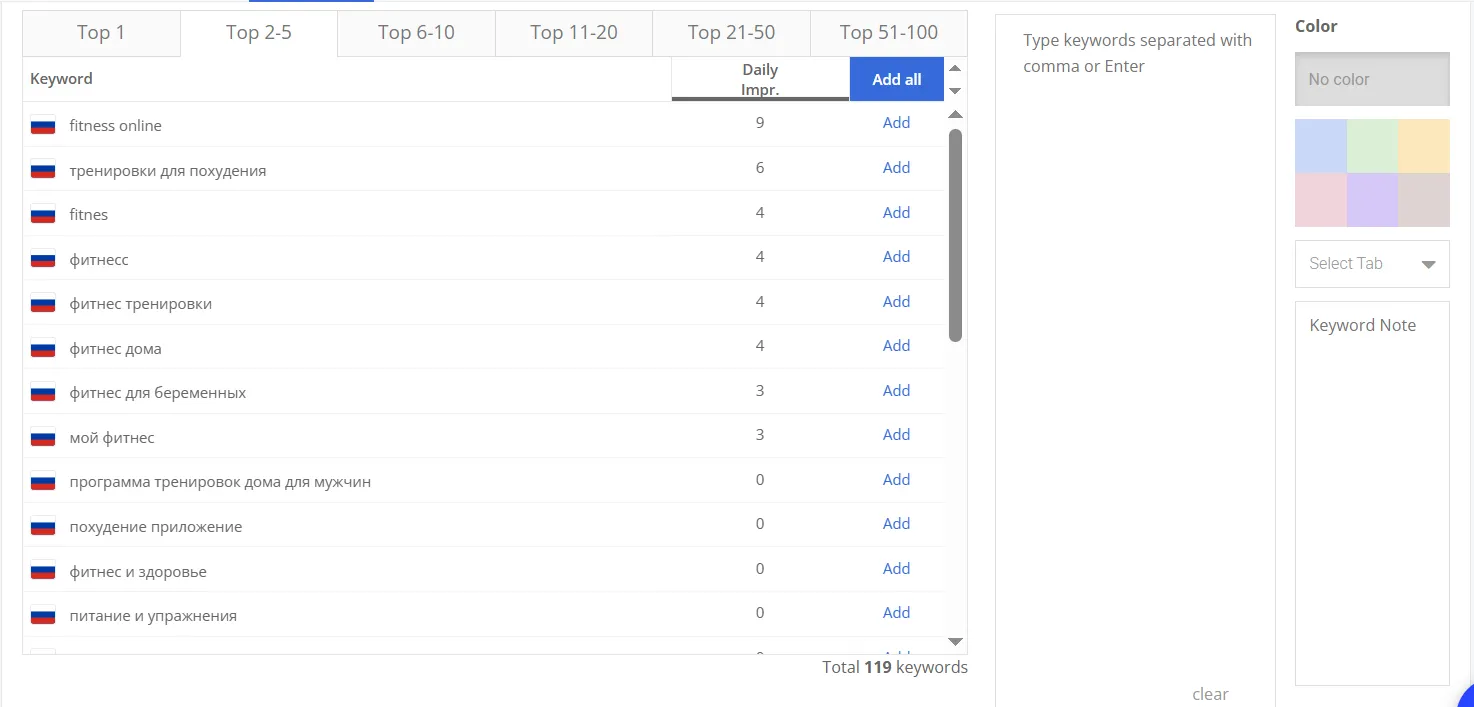Click flag icon beside fitnes
1474x707 pixels.
pos(43,215)
